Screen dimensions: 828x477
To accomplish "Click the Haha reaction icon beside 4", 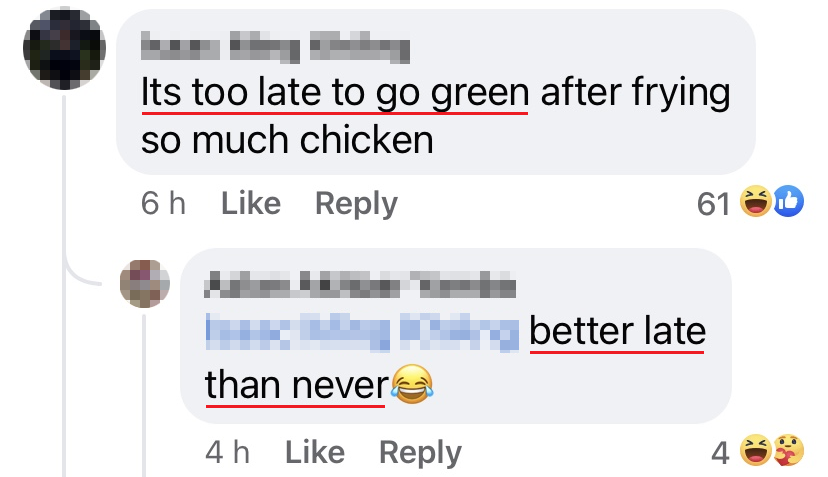I will (755, 450).
